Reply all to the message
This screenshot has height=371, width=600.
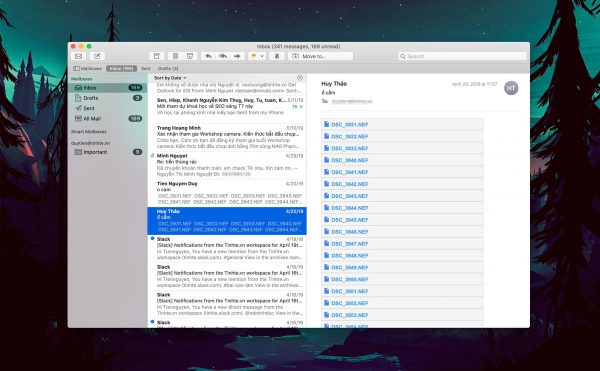coord(223,56)
